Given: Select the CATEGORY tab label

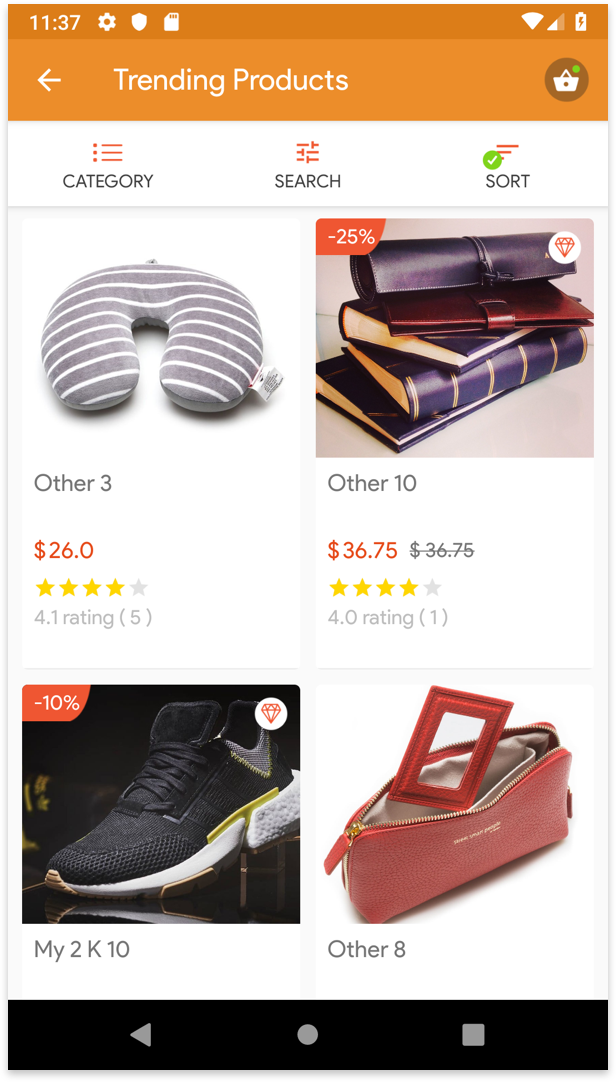Looking at the screenshot, I should pos(108,181).
